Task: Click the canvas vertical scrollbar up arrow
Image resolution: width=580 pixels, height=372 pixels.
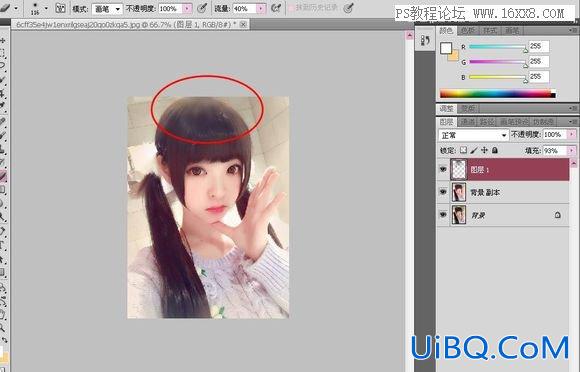Action: [409, 35]
